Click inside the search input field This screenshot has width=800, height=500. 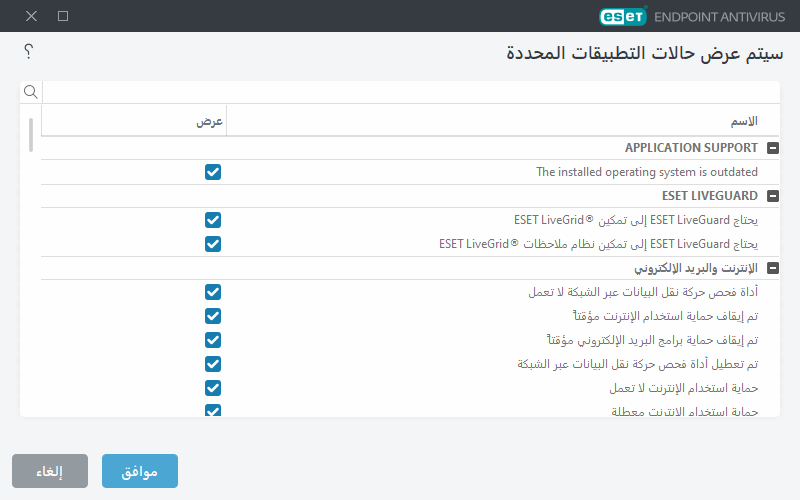click(x=411, y=92)
